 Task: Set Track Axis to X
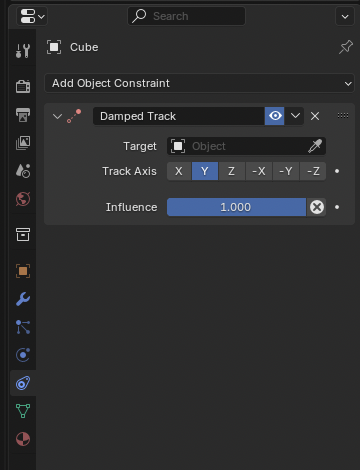coord(179,171)
